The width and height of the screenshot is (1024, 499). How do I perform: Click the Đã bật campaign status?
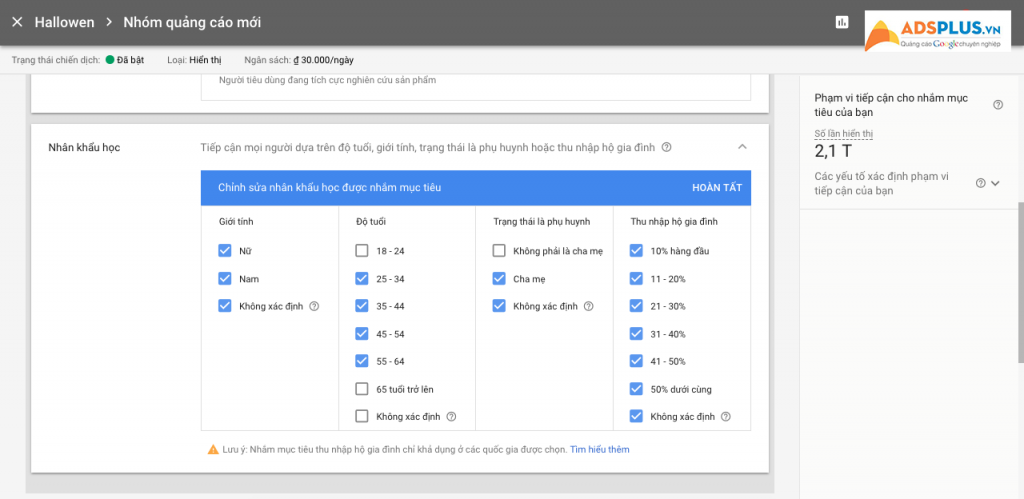point(125,59)
